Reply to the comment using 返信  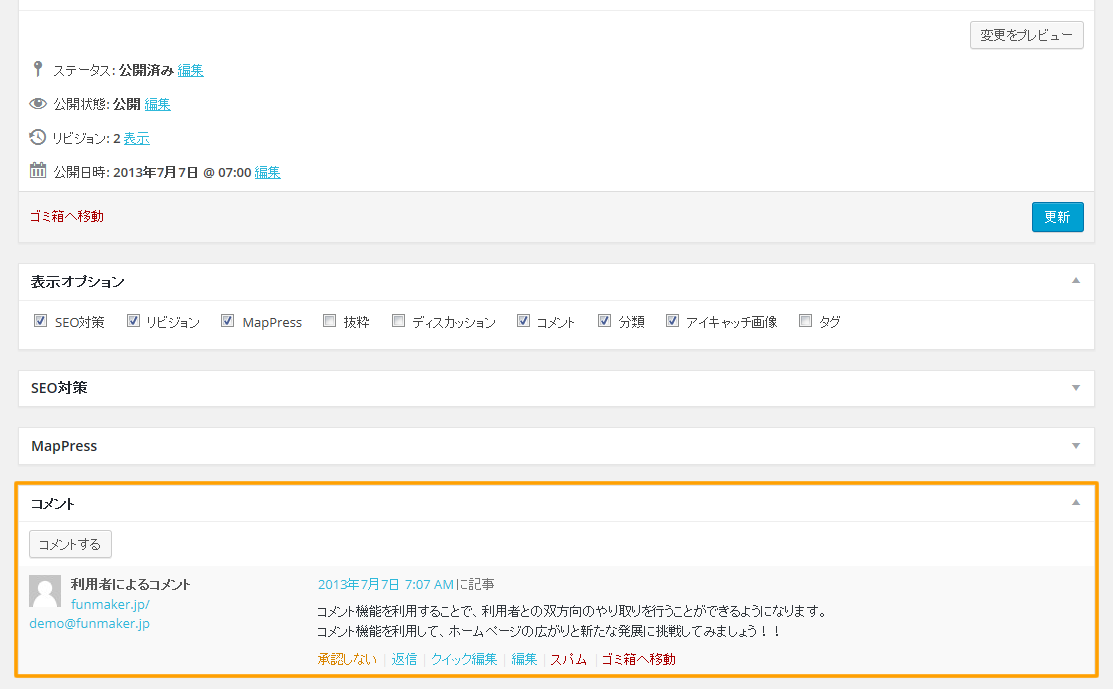(x=403, y=659)
